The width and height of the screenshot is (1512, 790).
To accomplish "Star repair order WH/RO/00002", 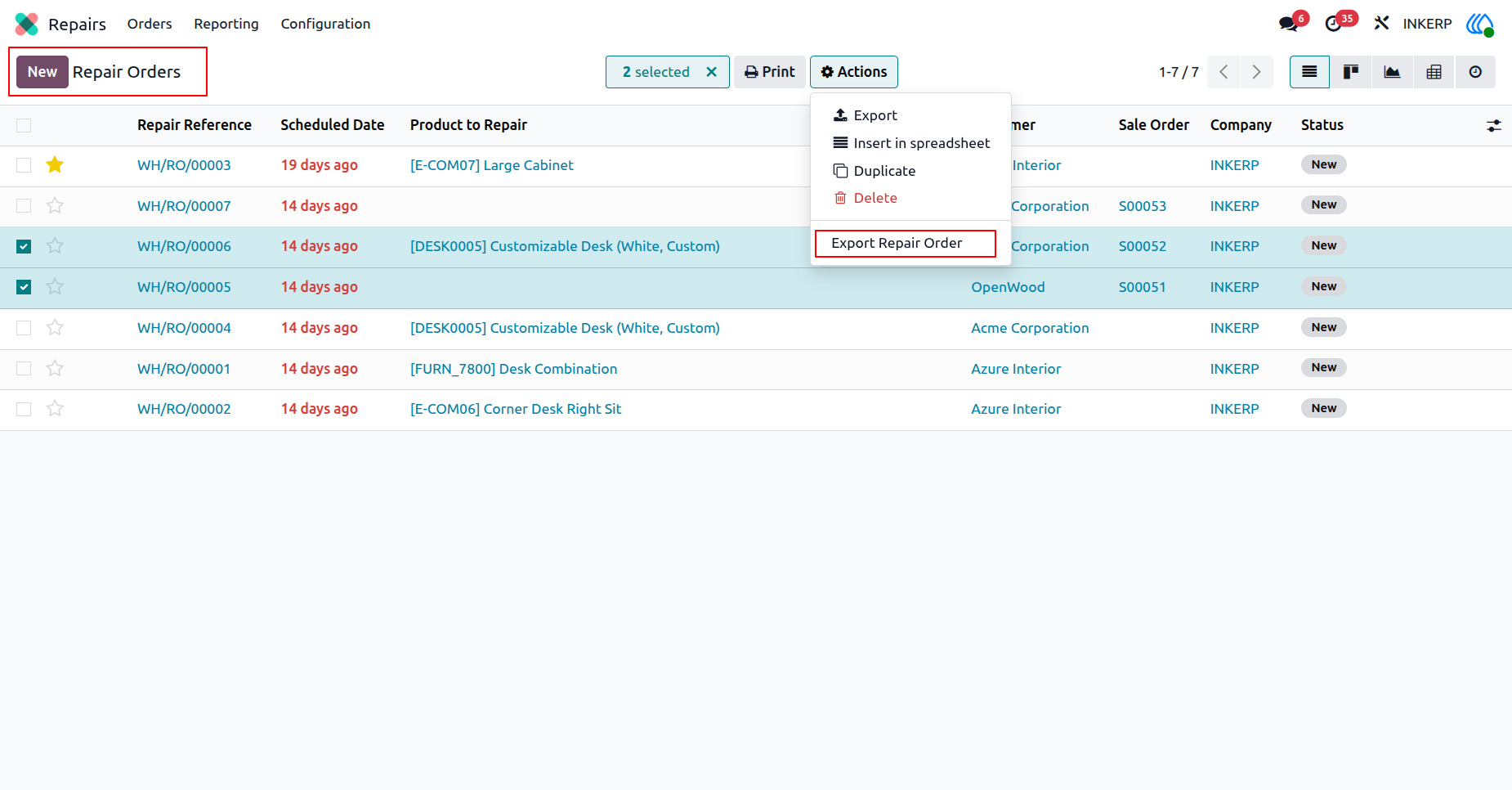I will coord(55,408).
